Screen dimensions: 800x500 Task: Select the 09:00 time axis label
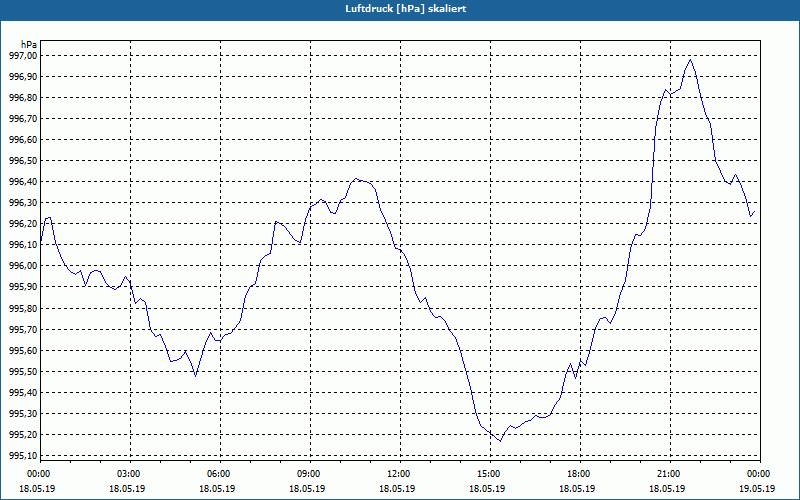310,473
